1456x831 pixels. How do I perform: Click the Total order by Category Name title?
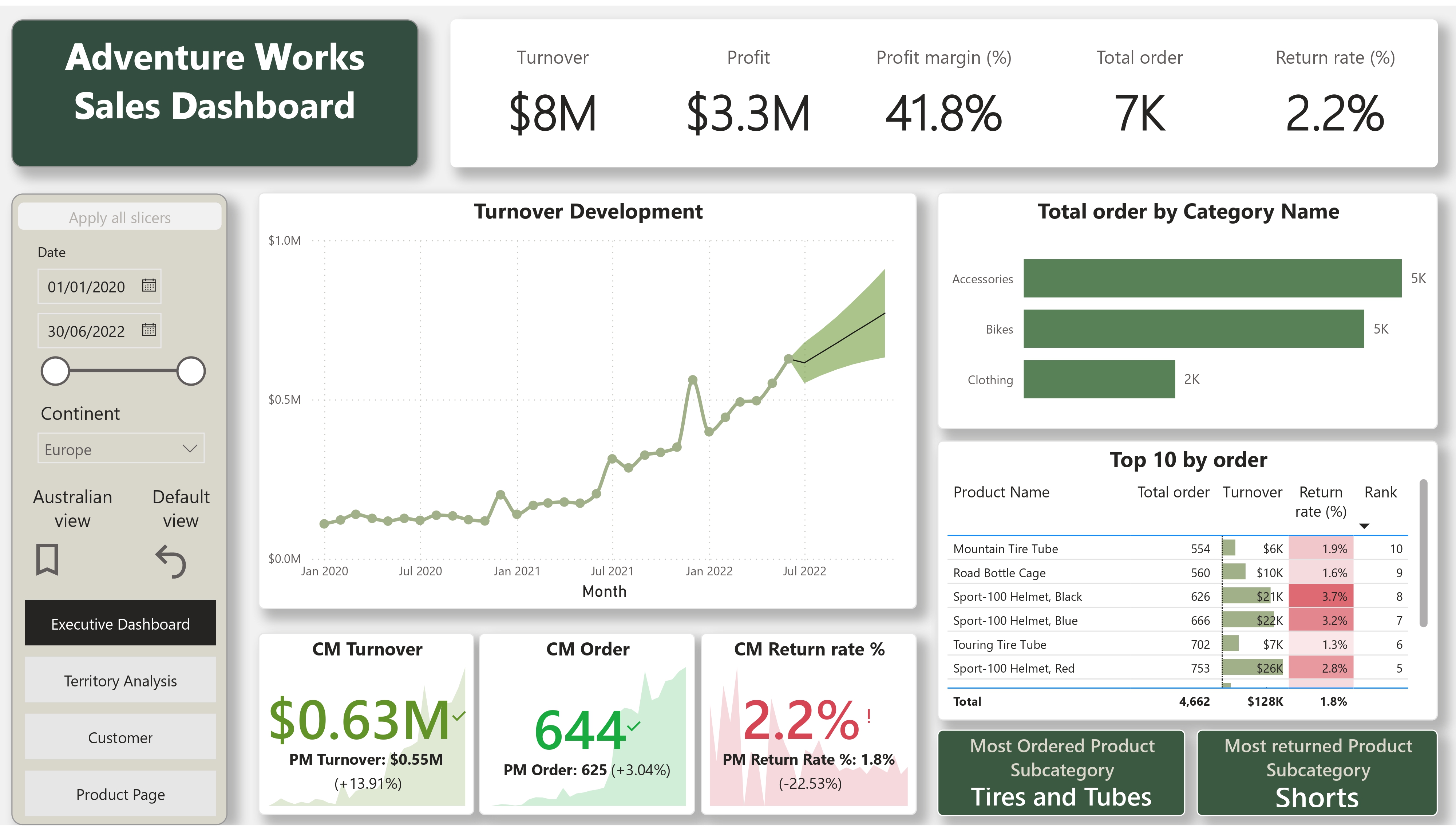pos(1188,211)
